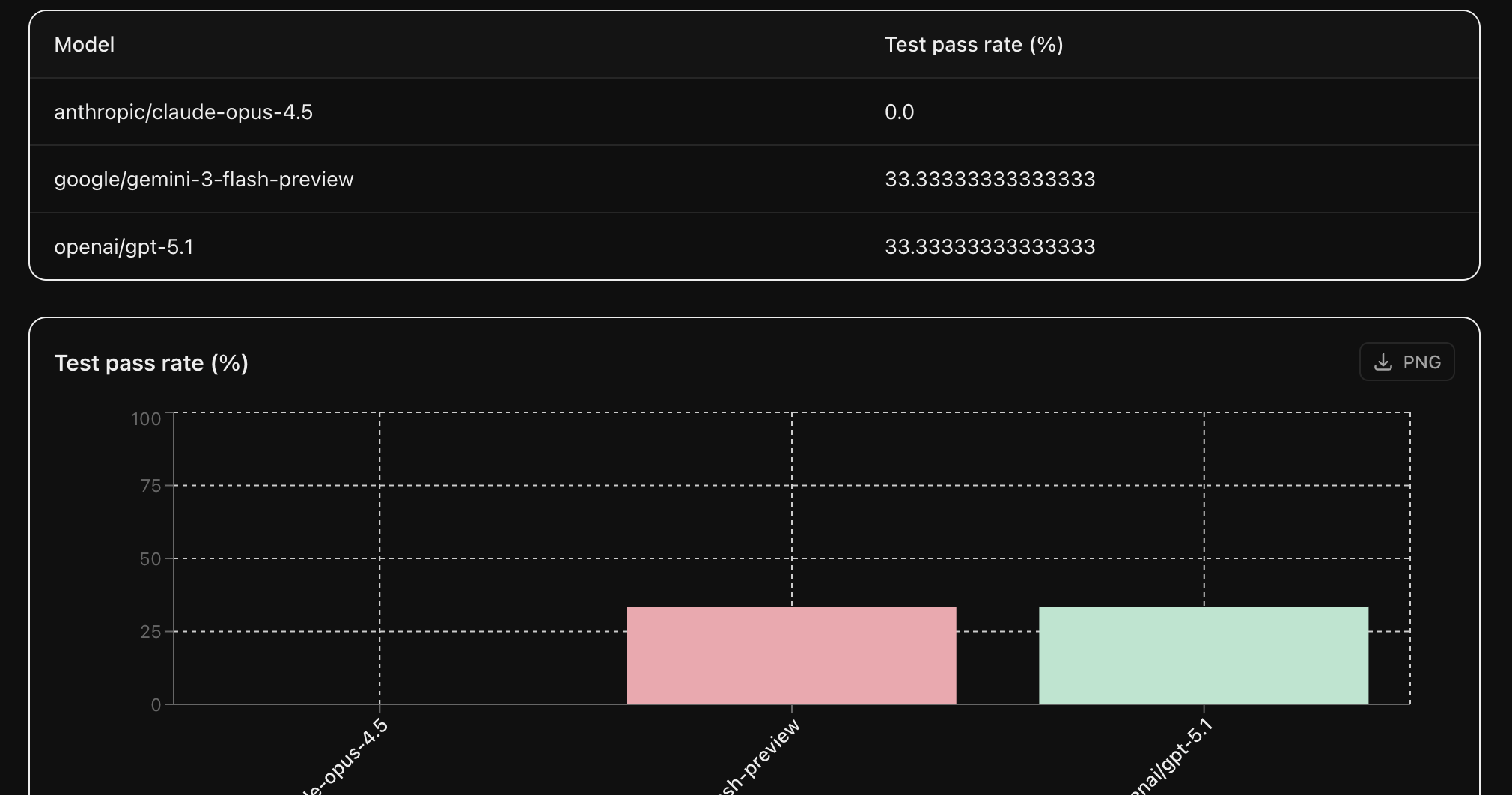The width and height of the screenshot is (1512, 795).
Task: Download the chart as PNG
Action: [1406, 362]
